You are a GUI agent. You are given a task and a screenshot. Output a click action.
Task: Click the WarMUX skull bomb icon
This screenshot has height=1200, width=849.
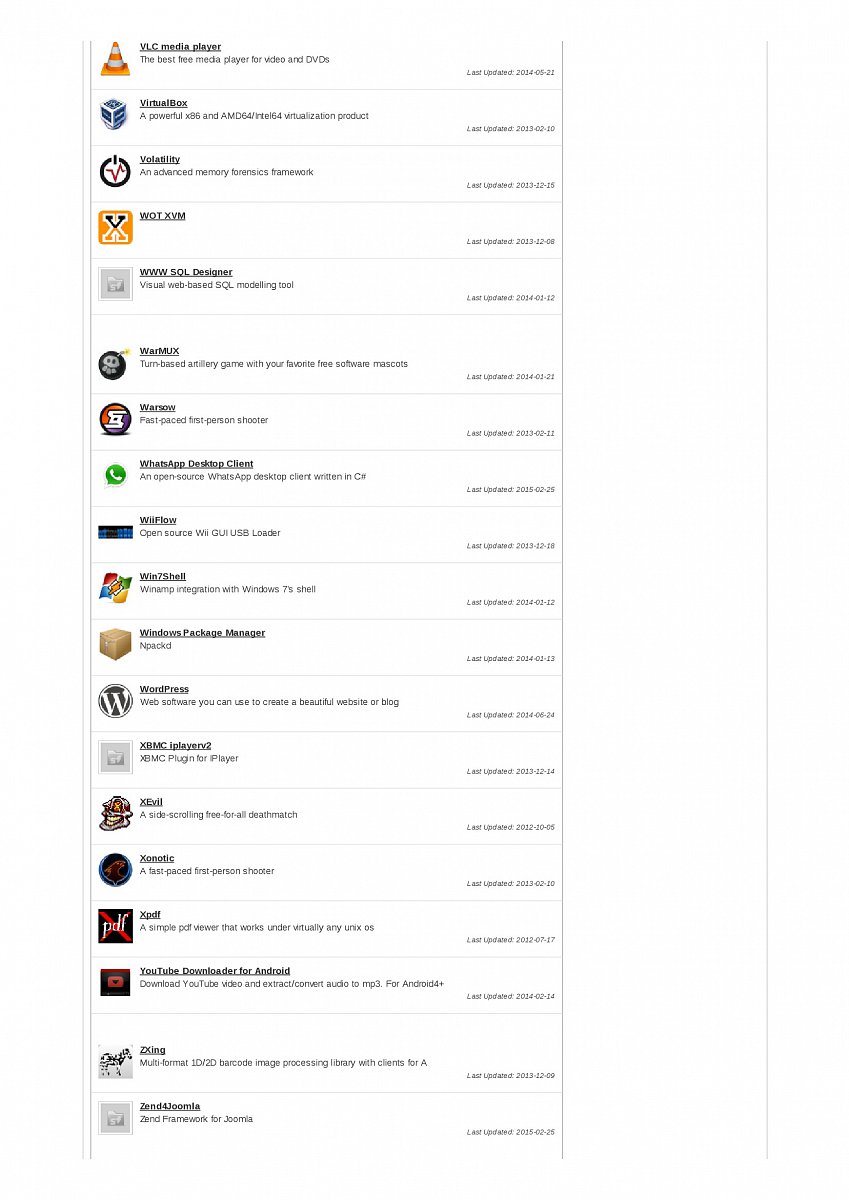115,363
